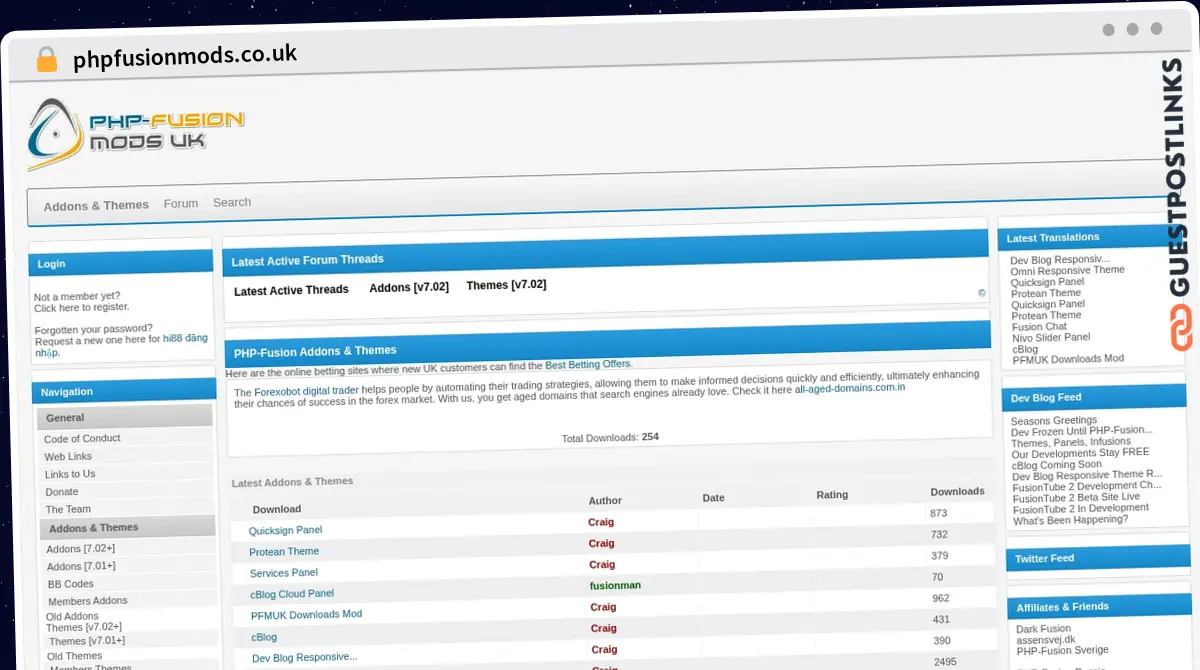Click the Author column header
1200x670 pixels.
tap(605, 500)
